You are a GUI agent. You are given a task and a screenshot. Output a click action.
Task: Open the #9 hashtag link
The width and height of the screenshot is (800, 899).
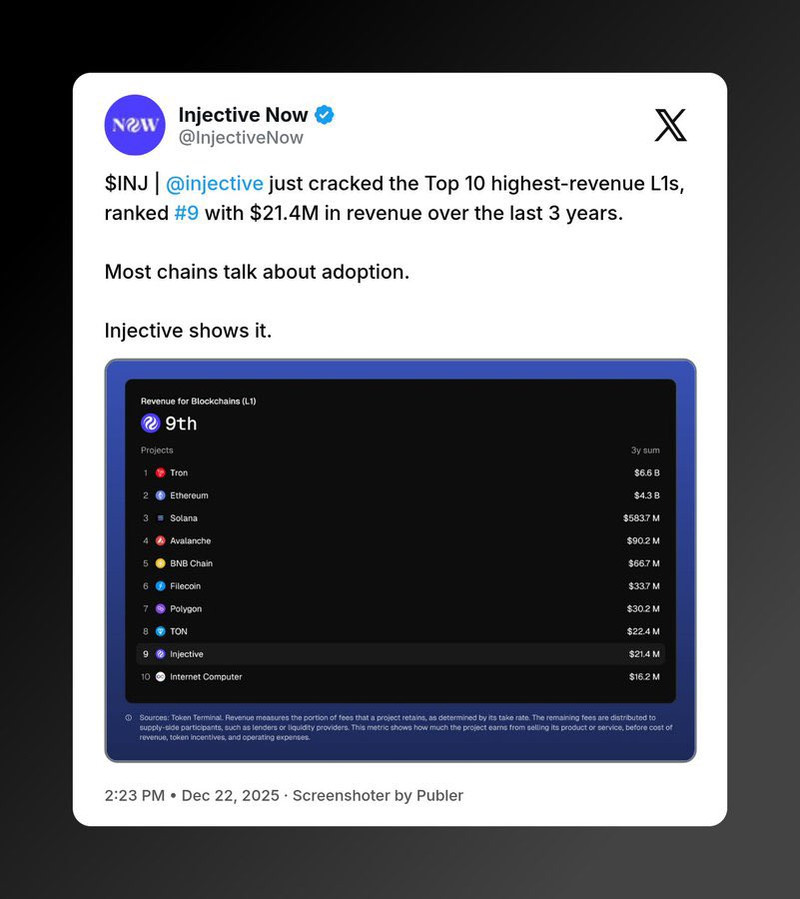(x=186, y=214)
